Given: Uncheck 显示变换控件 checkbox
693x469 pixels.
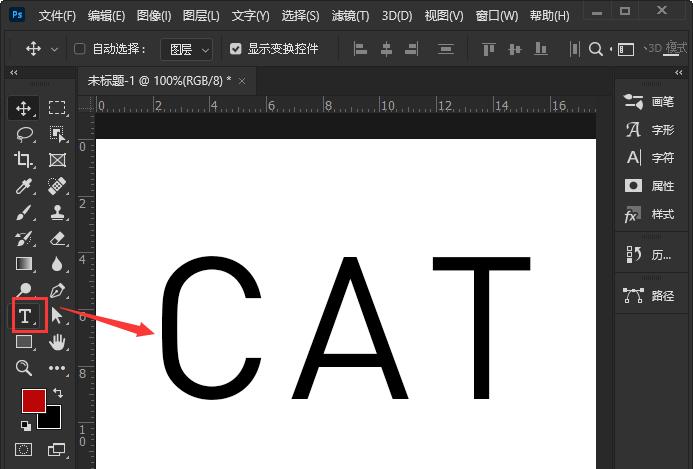Looking at the screenshot, I should point(236,49).
